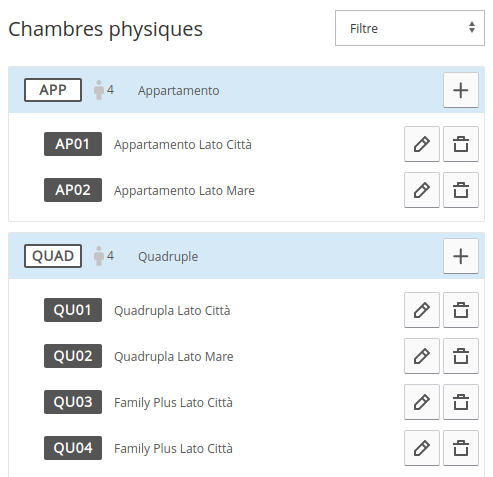Open the Filtre dropdown
Viewport: 493px width, 477px height.
pyautogui.click(x=410, y=28)
